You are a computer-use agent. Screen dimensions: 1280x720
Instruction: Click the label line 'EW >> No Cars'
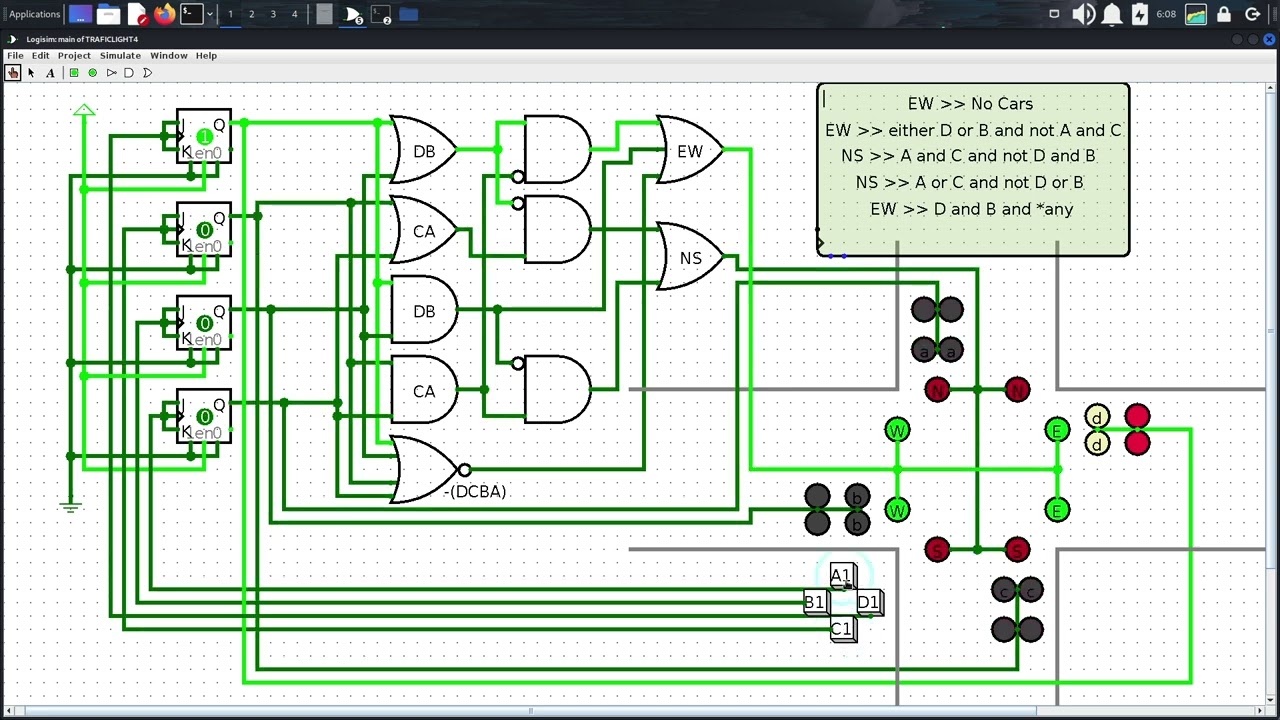coord(970,103)
